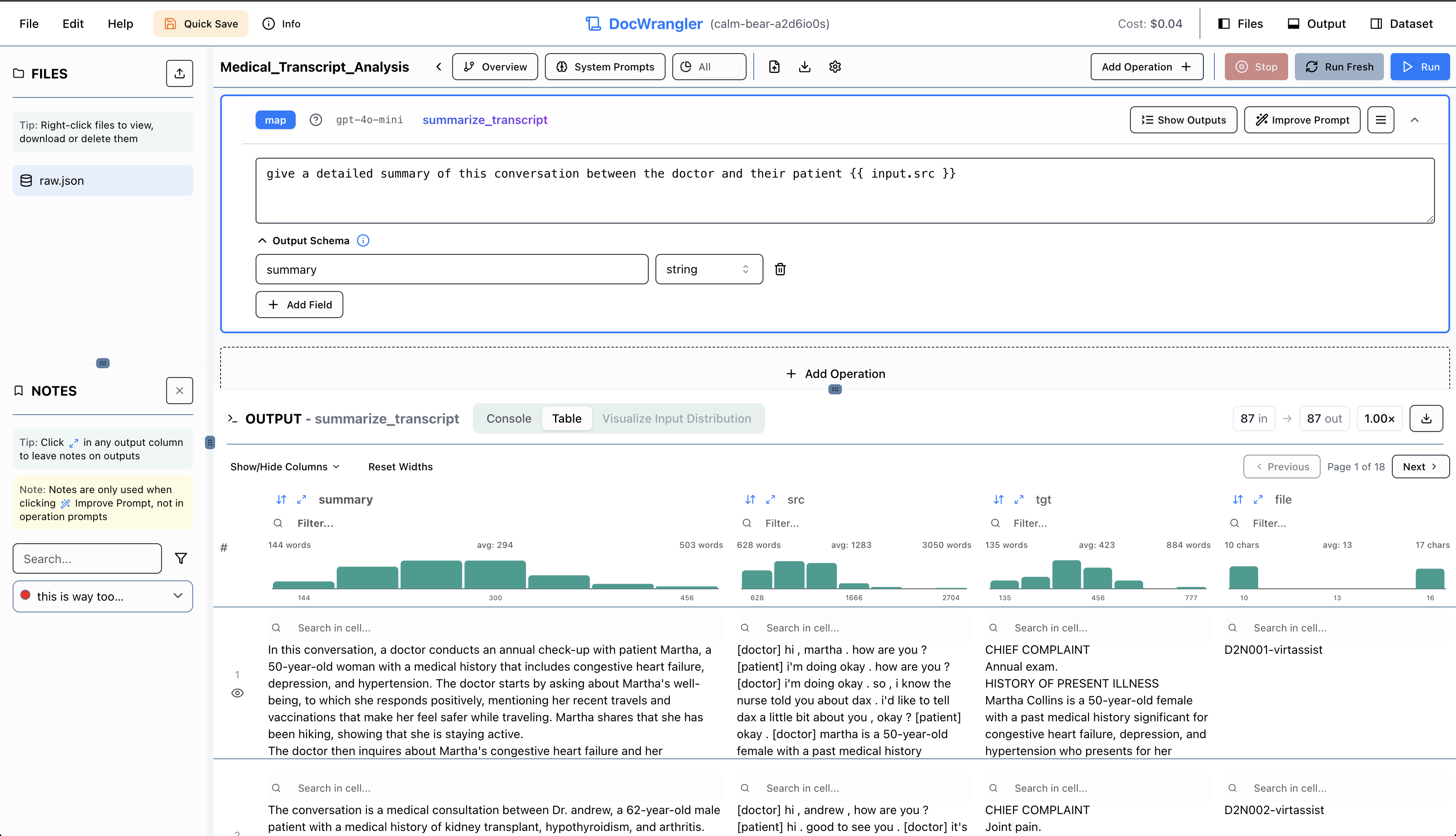Expand the Show/Hide Columns dropdown

(x=285, y=467)
